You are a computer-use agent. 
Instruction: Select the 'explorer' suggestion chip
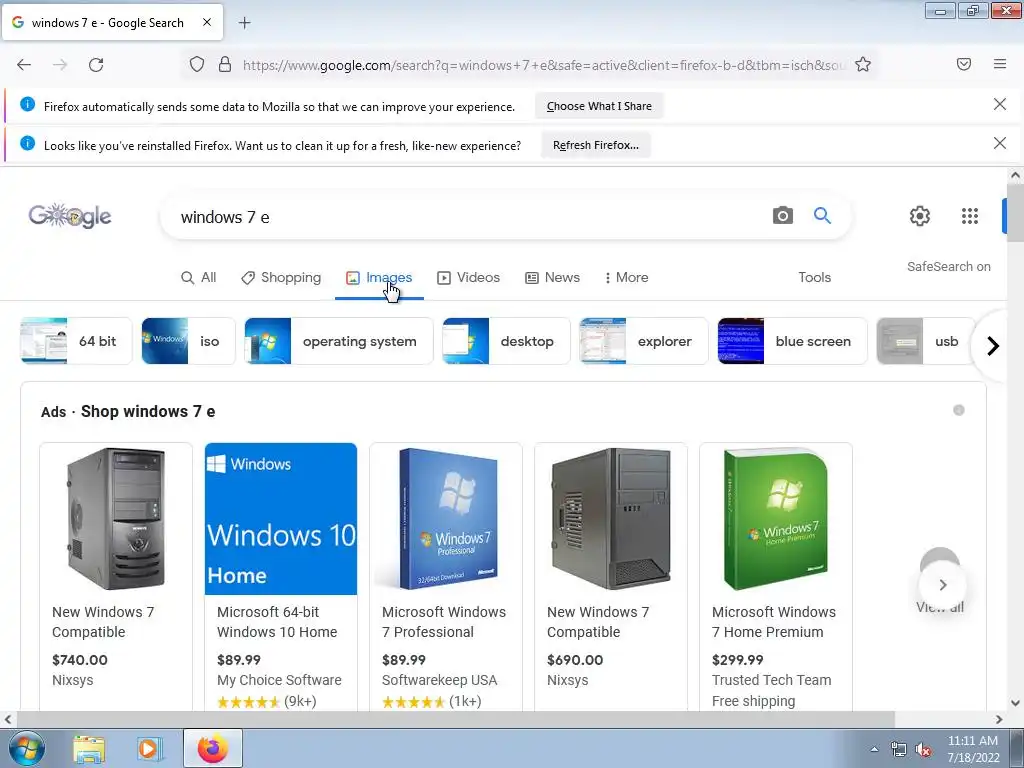point(643,341)
